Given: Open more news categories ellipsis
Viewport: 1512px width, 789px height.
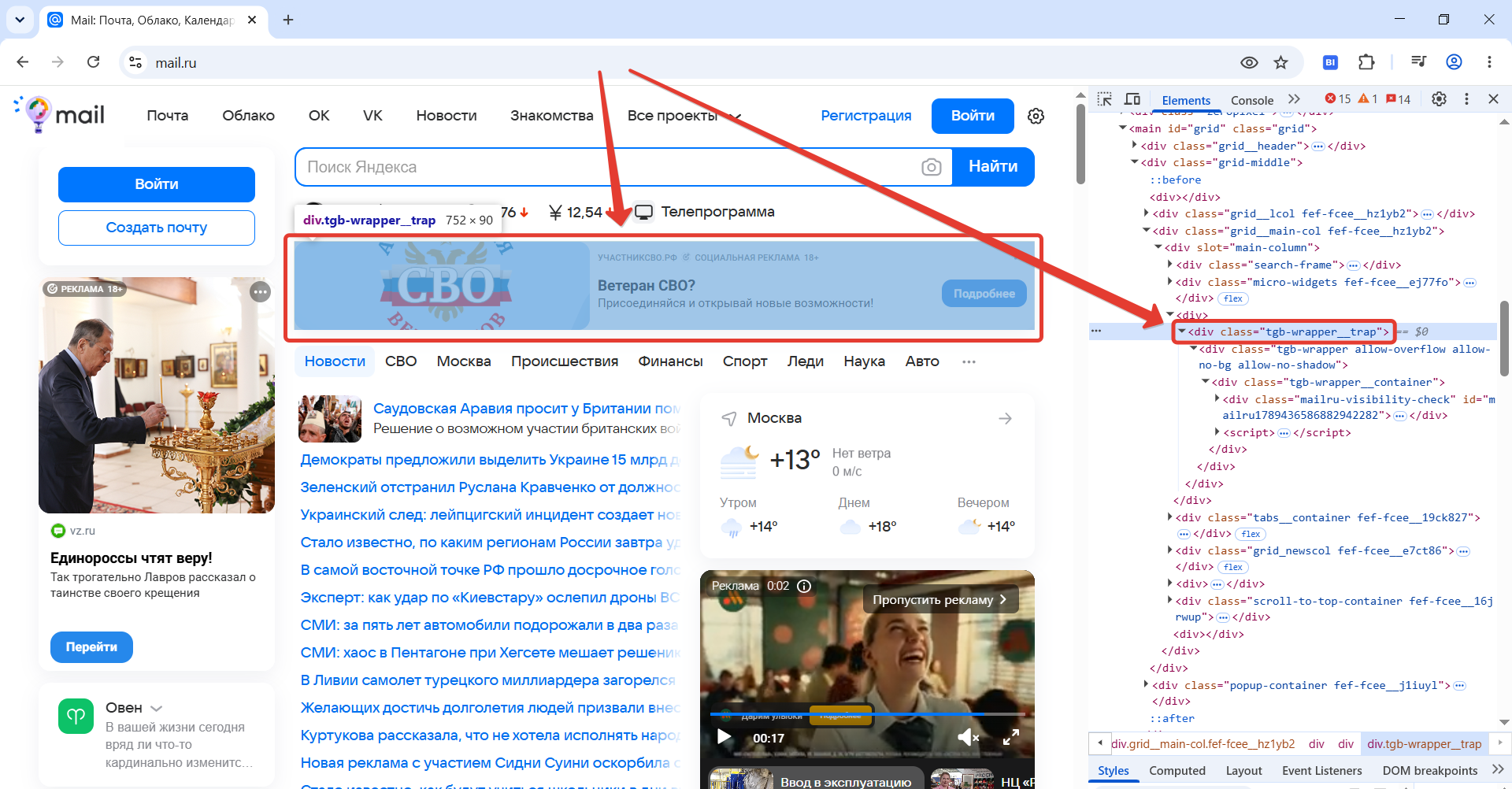Looking at the screenshot, I should point(969,361).
